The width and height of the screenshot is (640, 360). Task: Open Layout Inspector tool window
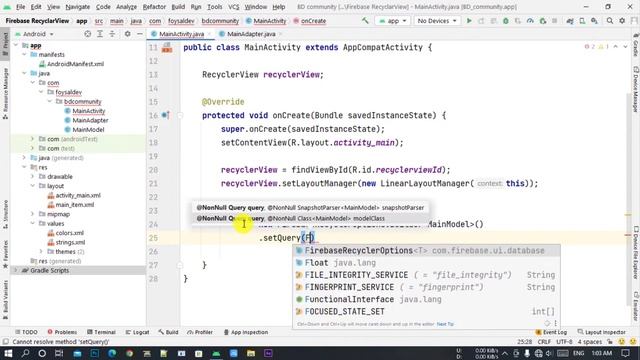pyautogui.click(x=602, y=332)
